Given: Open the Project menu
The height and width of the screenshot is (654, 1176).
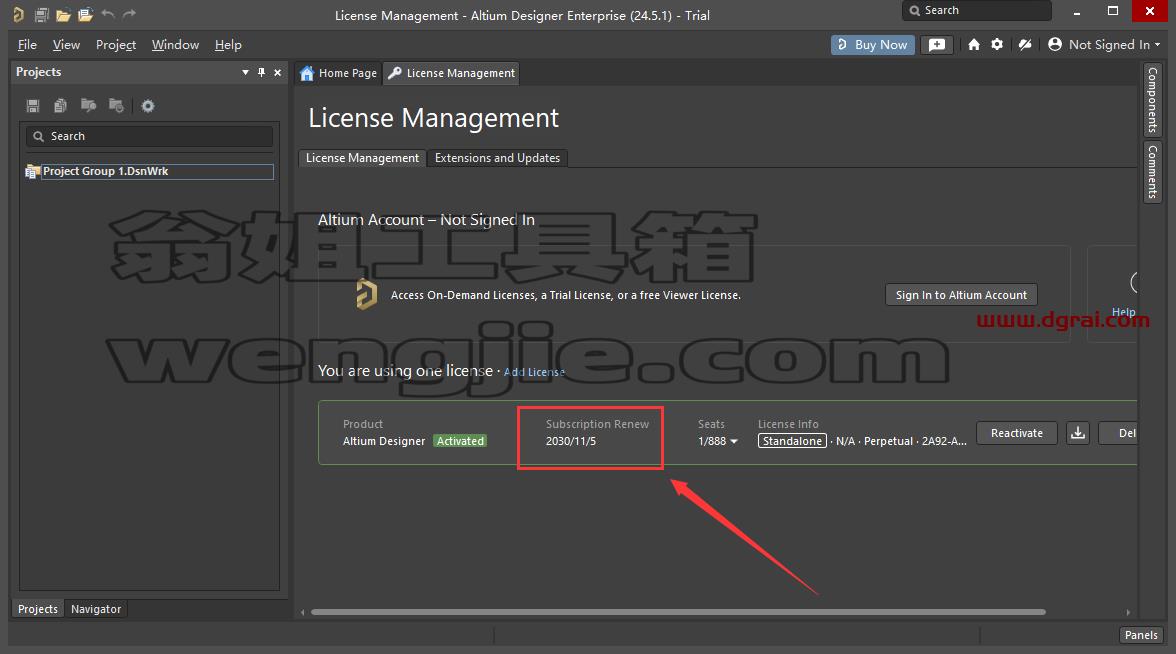Looking at the screenshot, I should (x=116, y=45).
